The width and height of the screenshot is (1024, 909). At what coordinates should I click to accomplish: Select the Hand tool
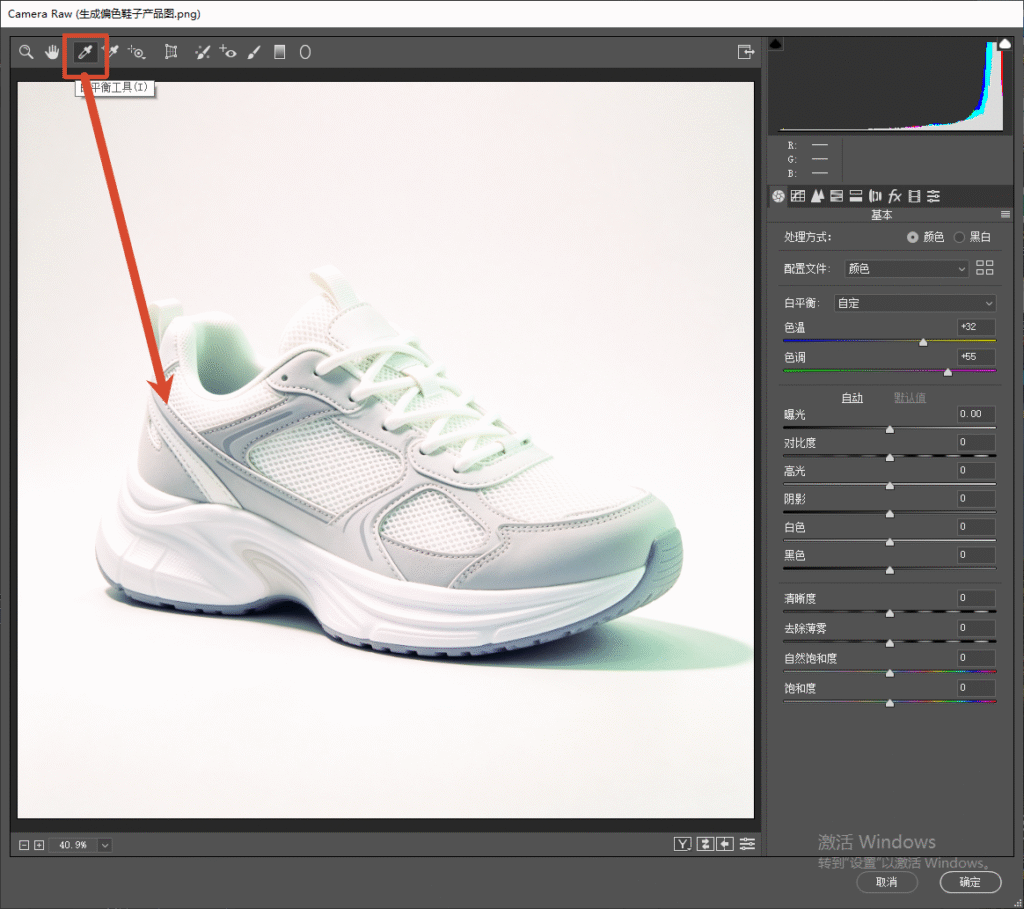coord(52,52)
